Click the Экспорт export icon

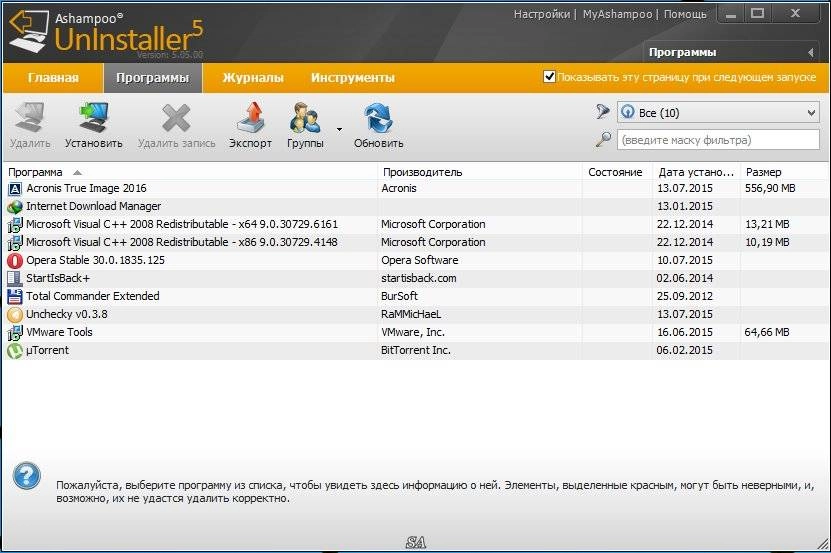(251, 117)
